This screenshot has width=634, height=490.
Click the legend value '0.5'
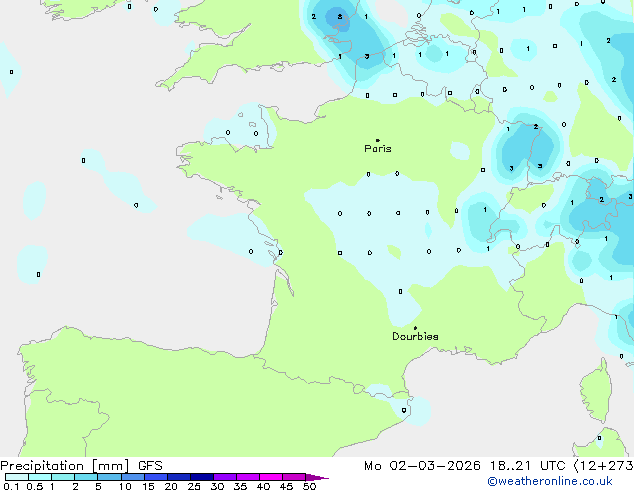click(35, 486)
